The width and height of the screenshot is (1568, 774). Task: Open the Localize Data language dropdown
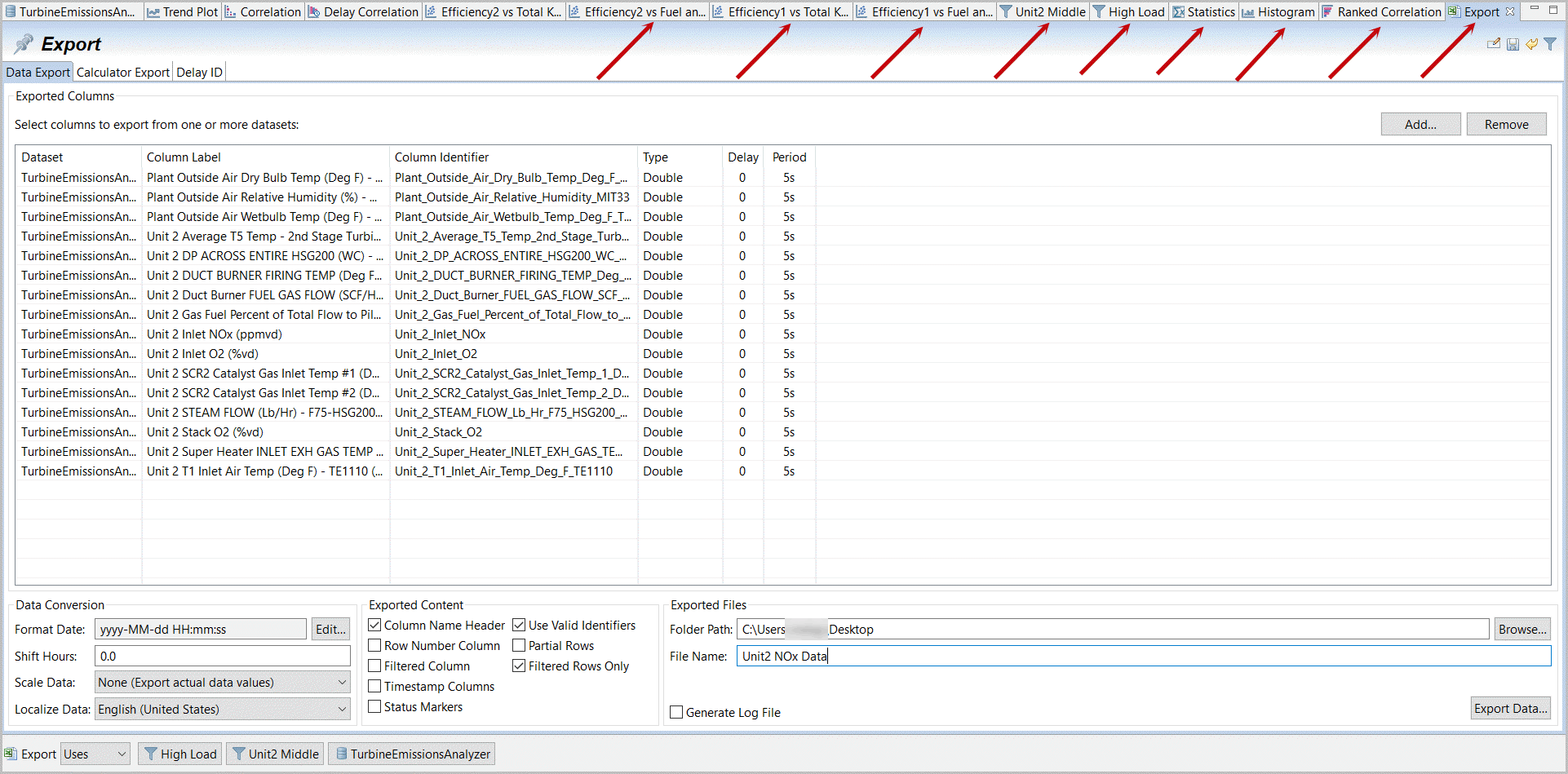(x=222, y=710)
